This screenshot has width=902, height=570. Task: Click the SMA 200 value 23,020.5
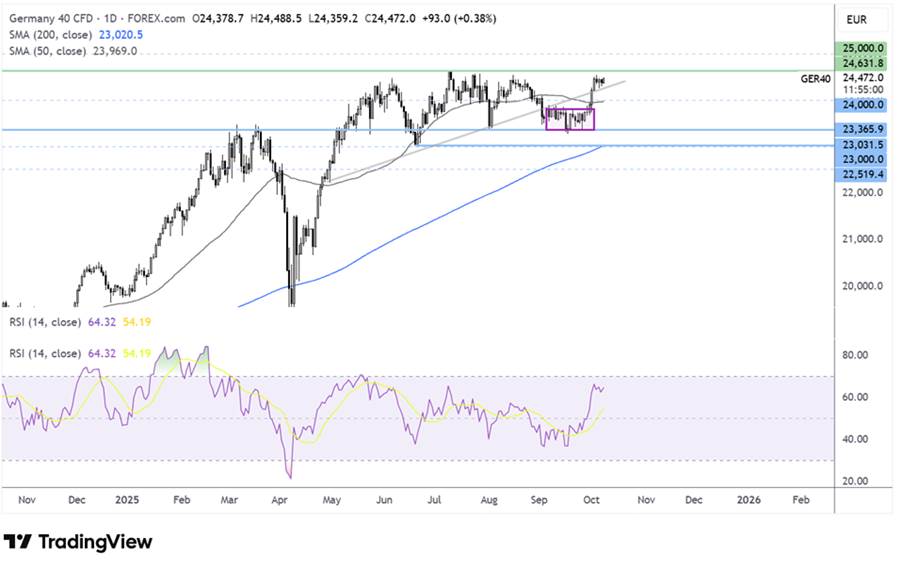click(121, 34)
